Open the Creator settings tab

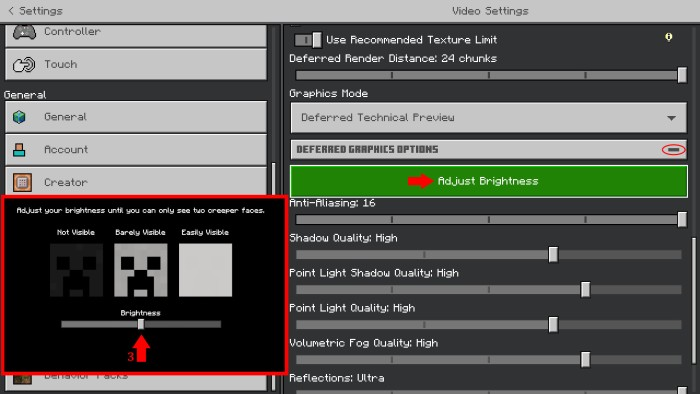(x=136, y=182)
